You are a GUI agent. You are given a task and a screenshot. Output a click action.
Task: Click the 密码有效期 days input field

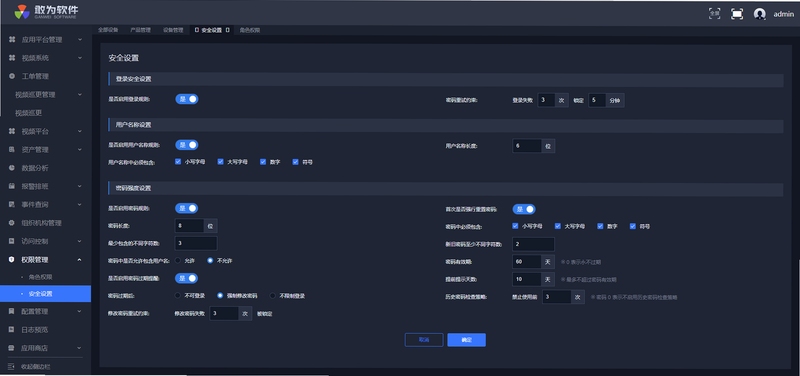click(x=527, y=262)
